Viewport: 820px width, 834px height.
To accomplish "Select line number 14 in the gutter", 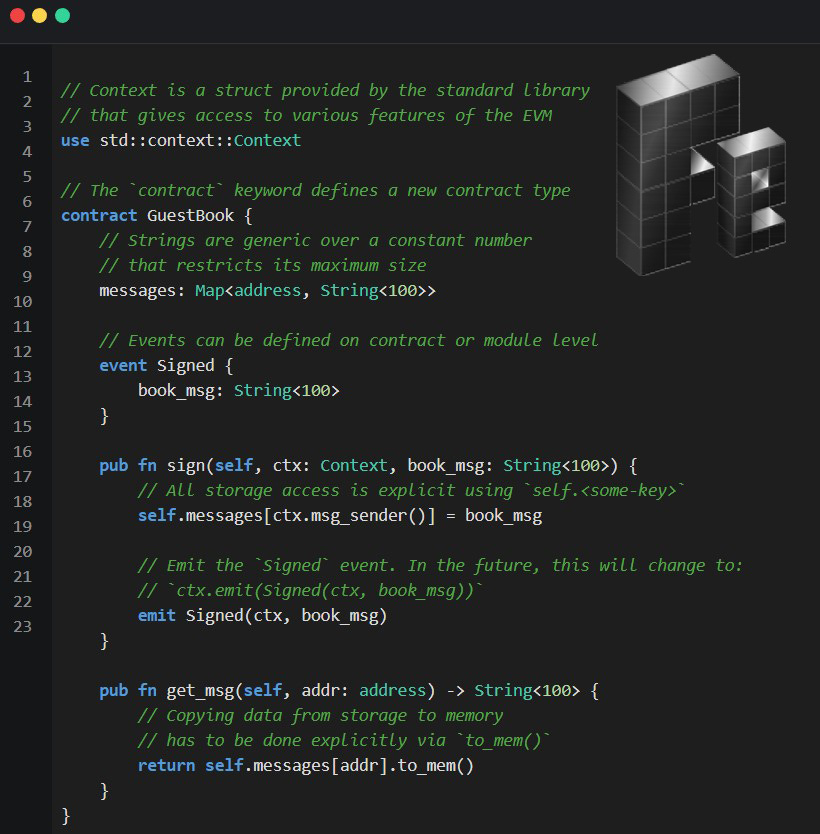I will (23, 402).
